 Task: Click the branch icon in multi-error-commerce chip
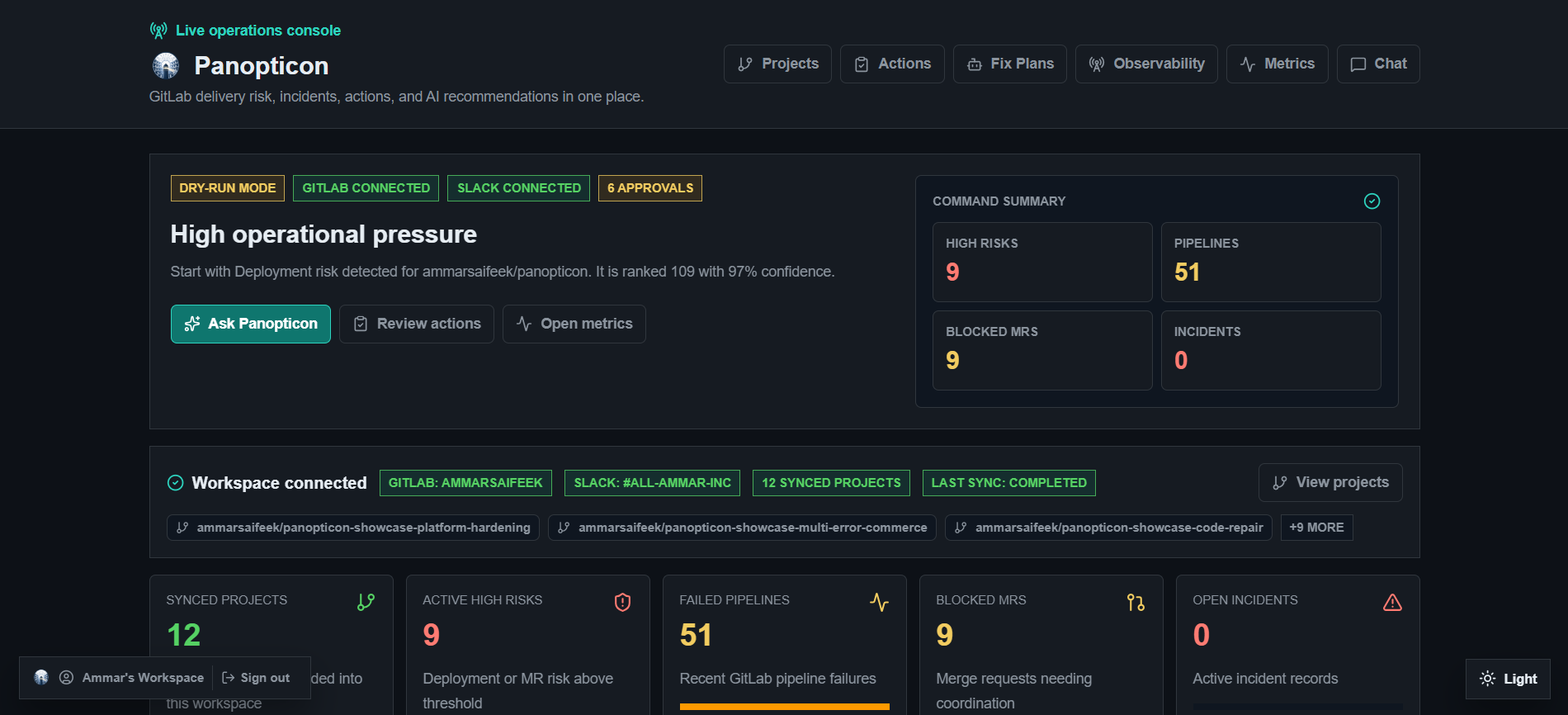[564, 528]
